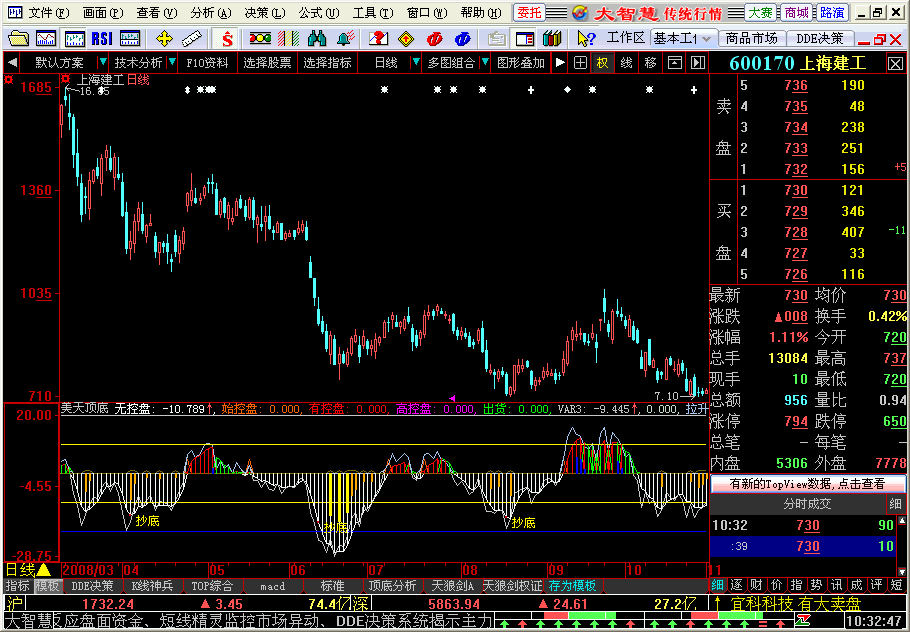Close the 600170 quote panel X box
The image size is (910, 632).
click(x=895, y=64)
